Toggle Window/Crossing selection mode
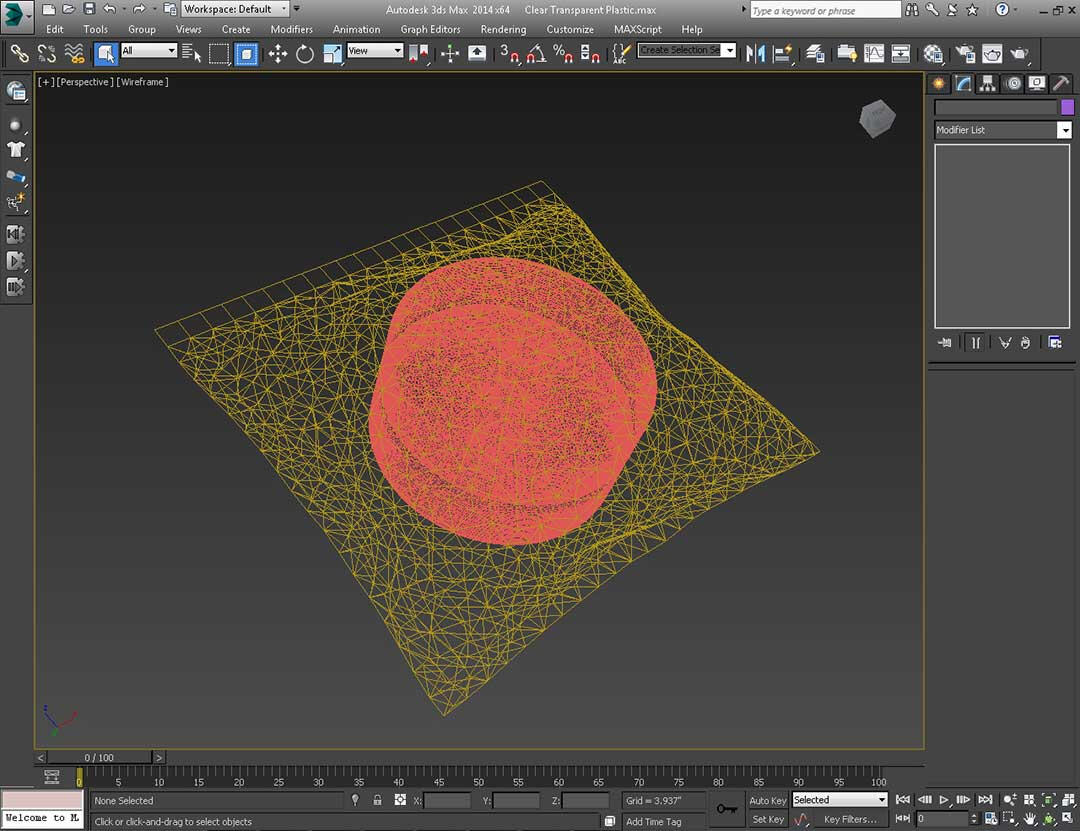Viewport: 1080px width, 831px height. click(246, 53)
